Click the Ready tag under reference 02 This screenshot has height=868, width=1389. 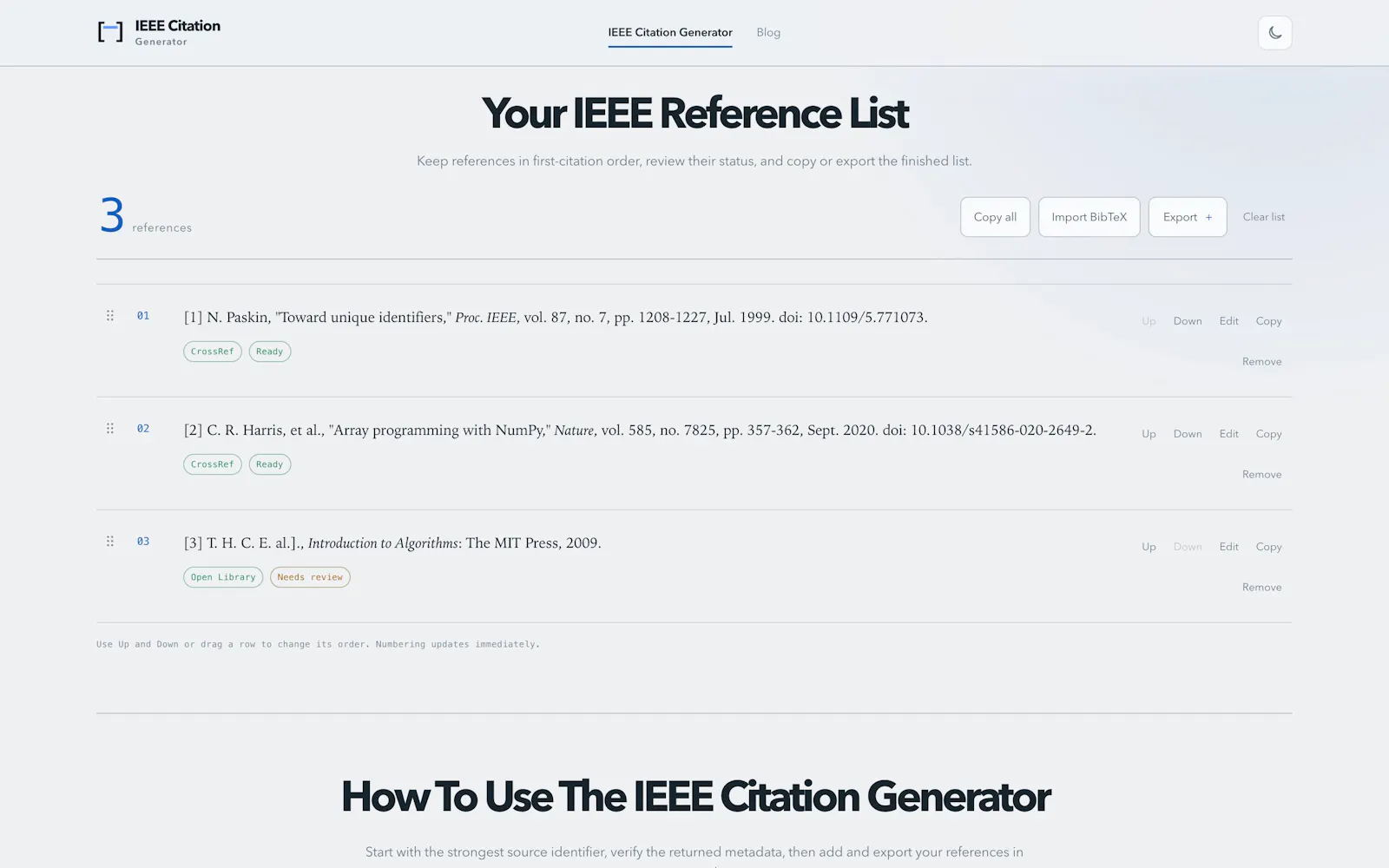click(270, 464)
